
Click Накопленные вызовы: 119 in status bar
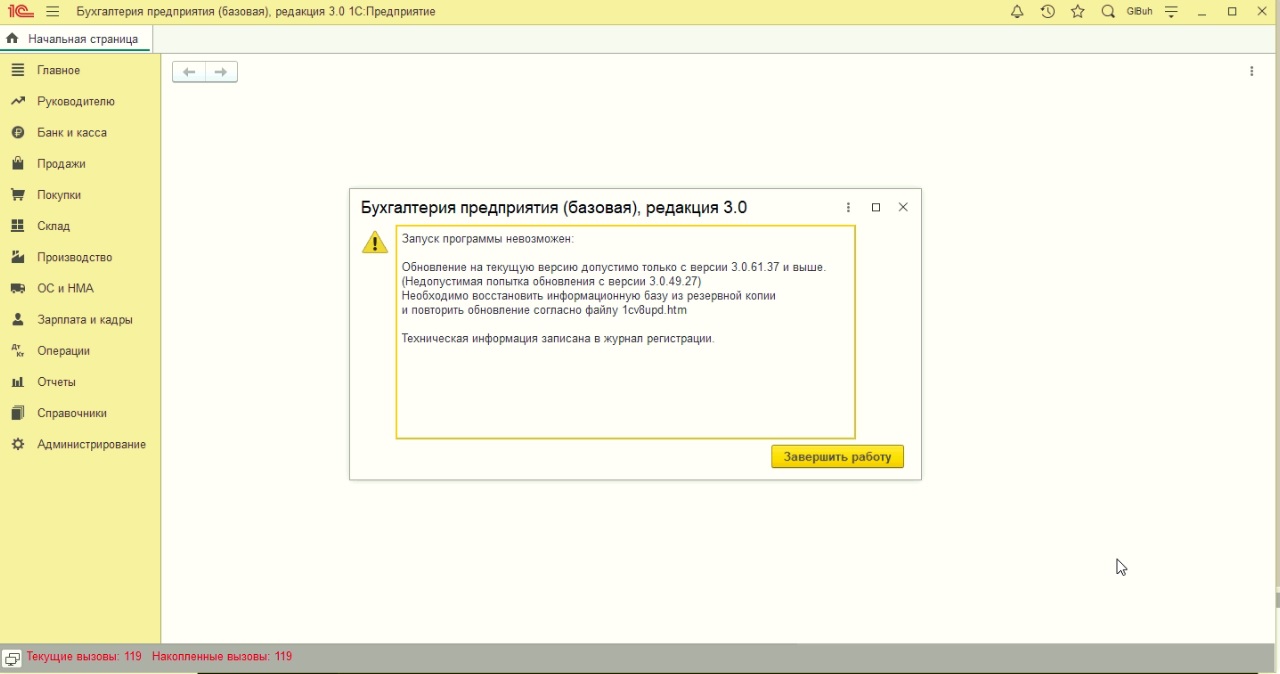pos(222,657)
